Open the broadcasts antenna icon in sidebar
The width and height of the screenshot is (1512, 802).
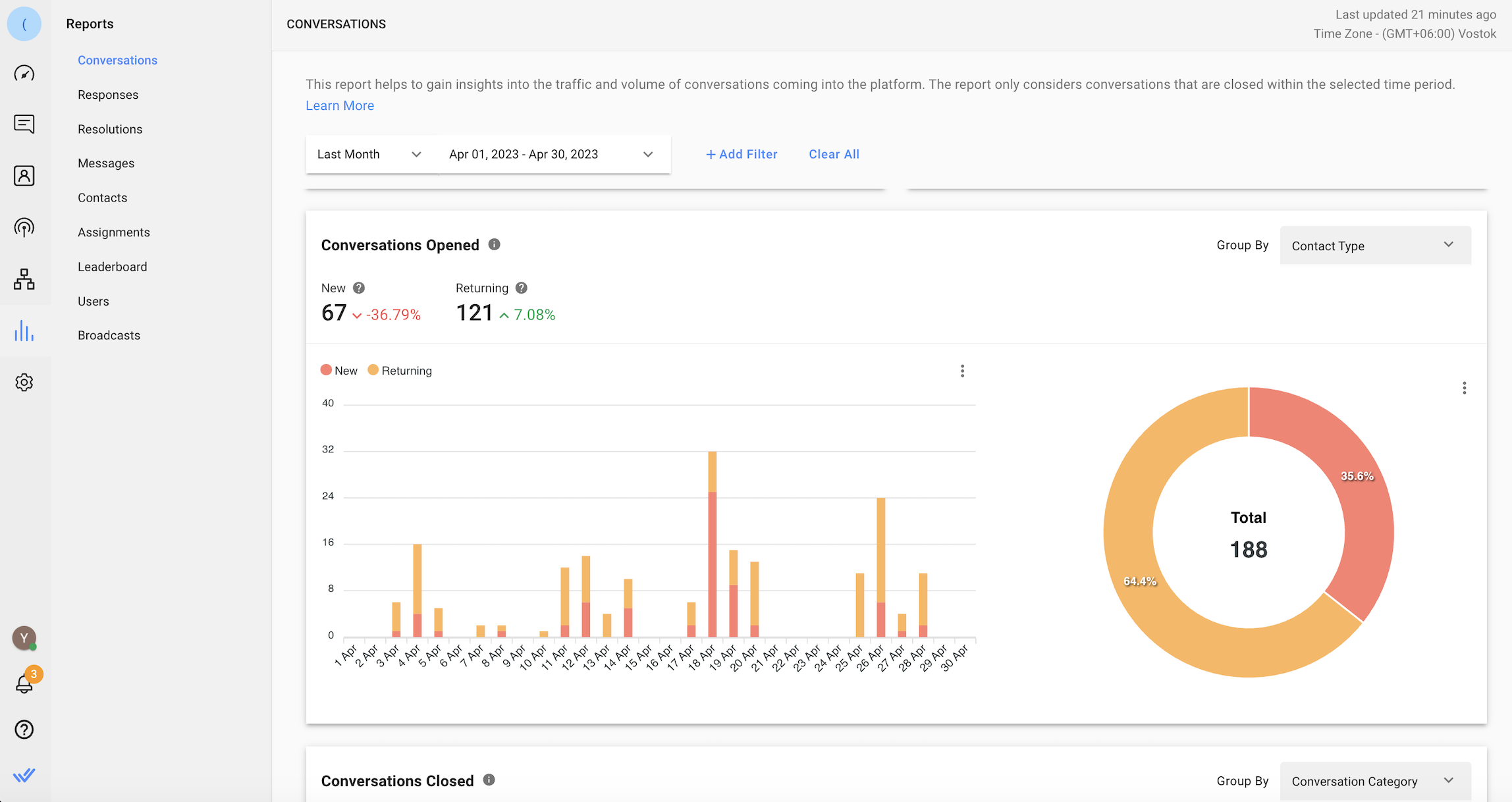pos(24,228)
